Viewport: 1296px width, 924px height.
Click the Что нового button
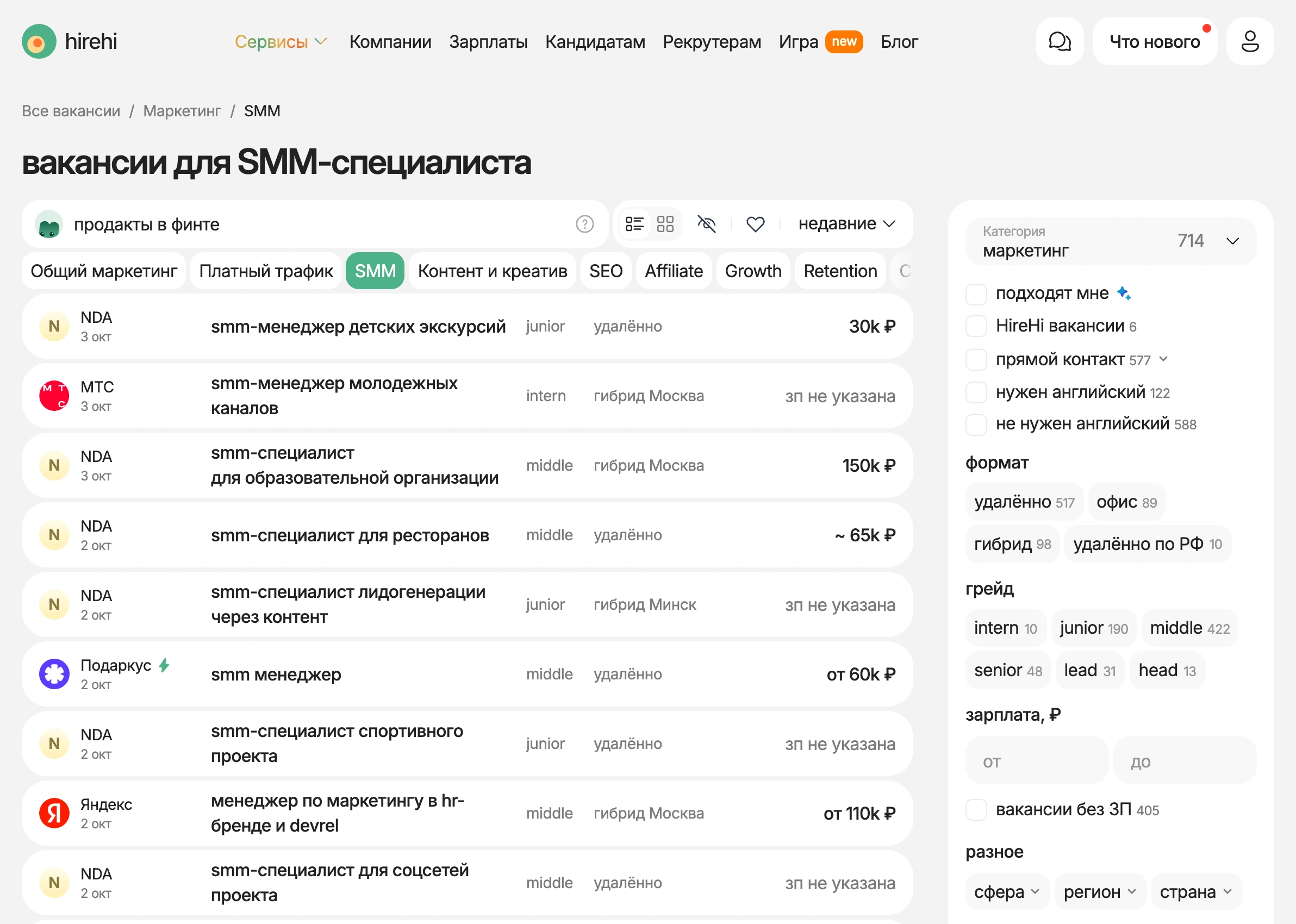coord(1154,41)
